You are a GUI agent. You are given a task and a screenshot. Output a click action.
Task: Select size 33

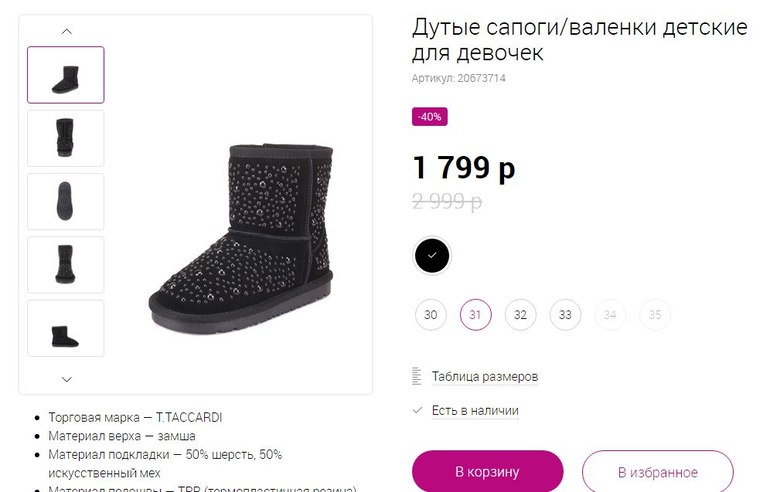tap(565, 314)
